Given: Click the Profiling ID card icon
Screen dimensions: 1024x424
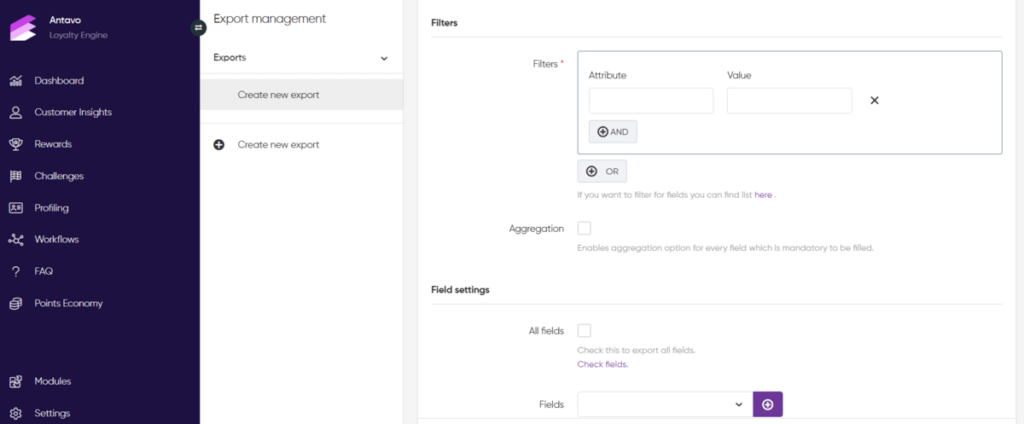Looking at the screenshot, I should (x=16, y=208).
